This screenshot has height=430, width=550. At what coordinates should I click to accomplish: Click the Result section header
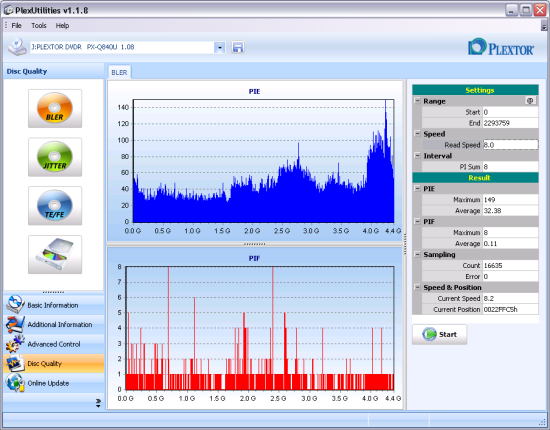point(475,177)
